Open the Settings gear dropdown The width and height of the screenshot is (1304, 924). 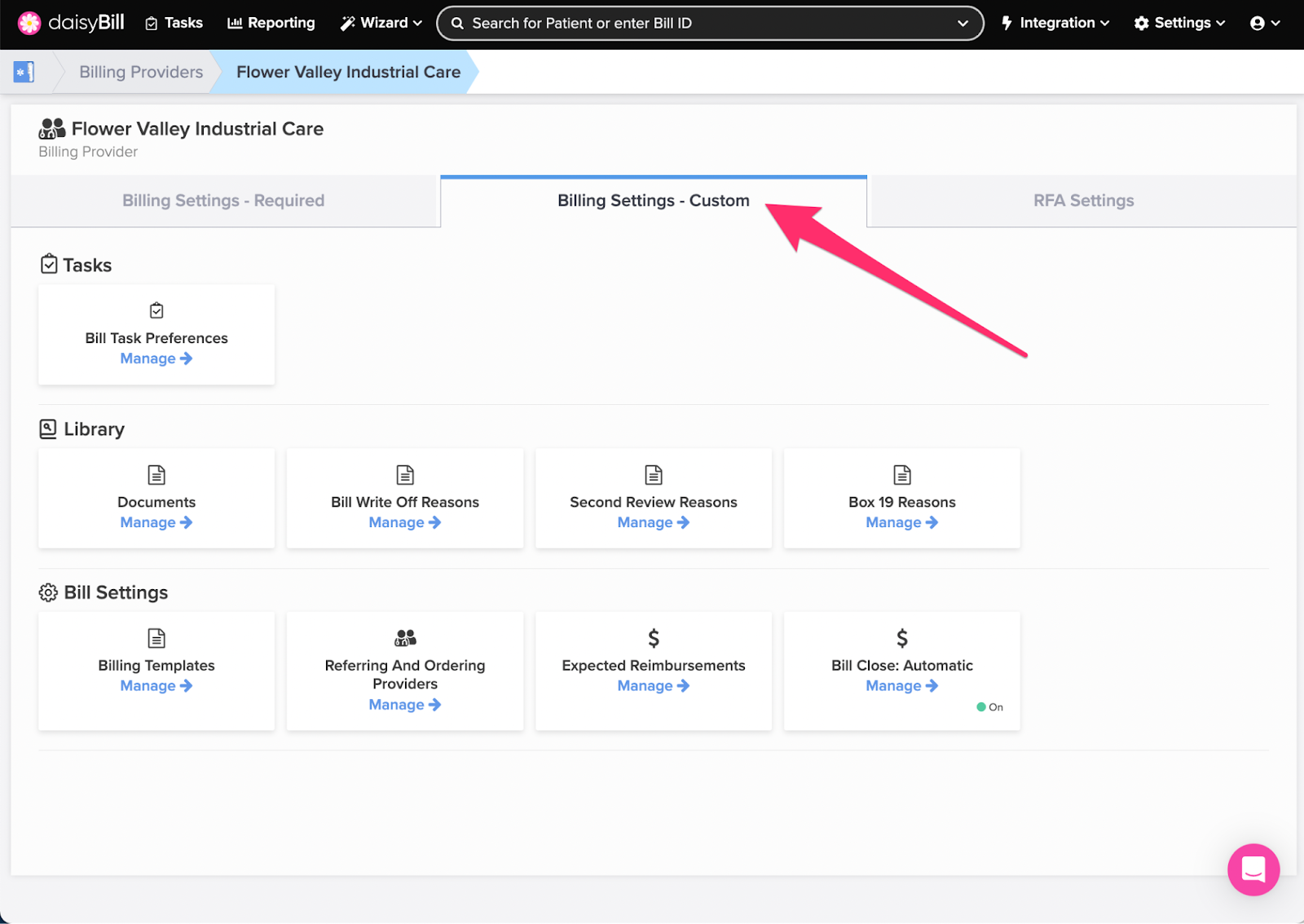tap(1179, 23)
